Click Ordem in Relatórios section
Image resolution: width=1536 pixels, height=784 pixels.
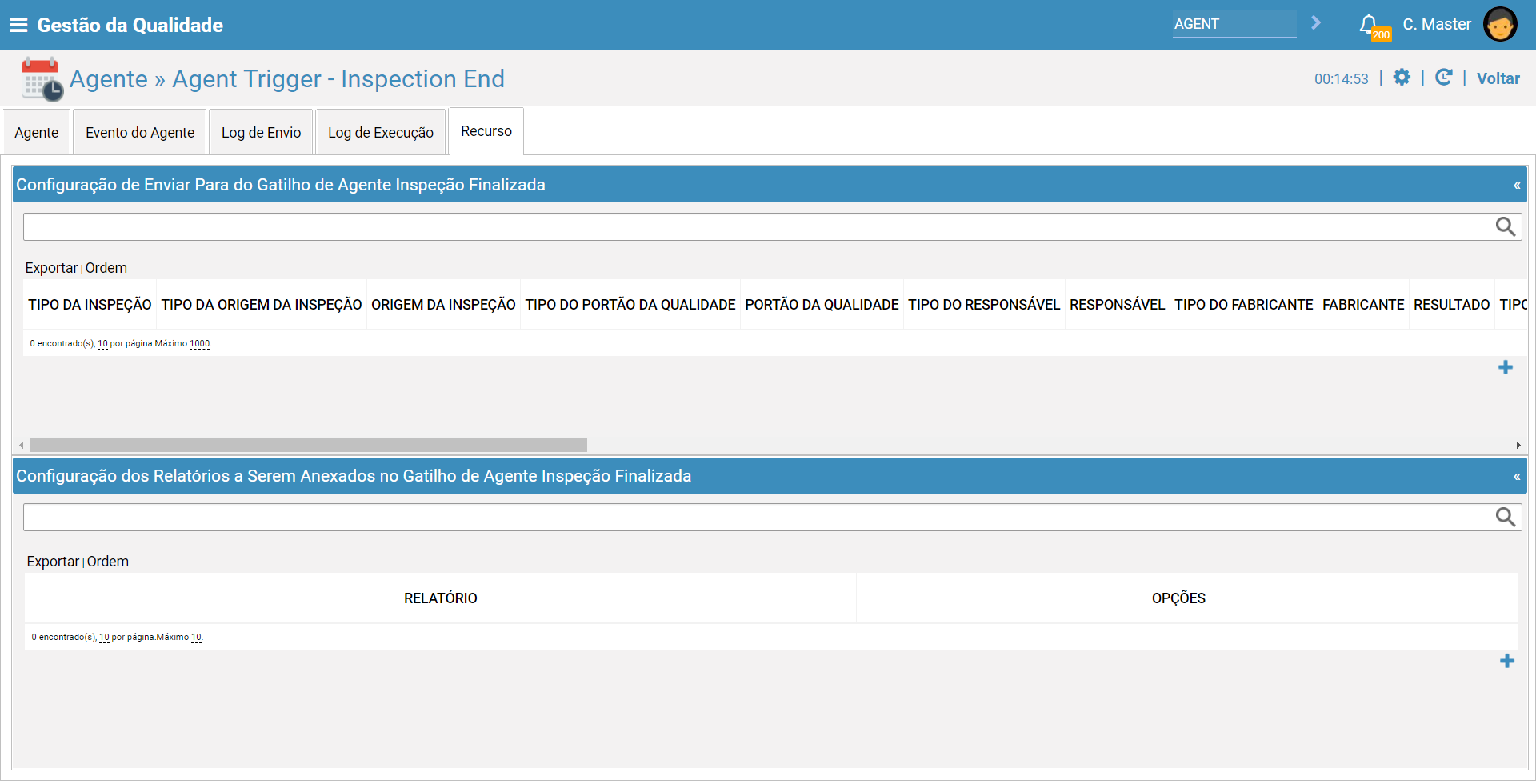click(x=108, y=562)
